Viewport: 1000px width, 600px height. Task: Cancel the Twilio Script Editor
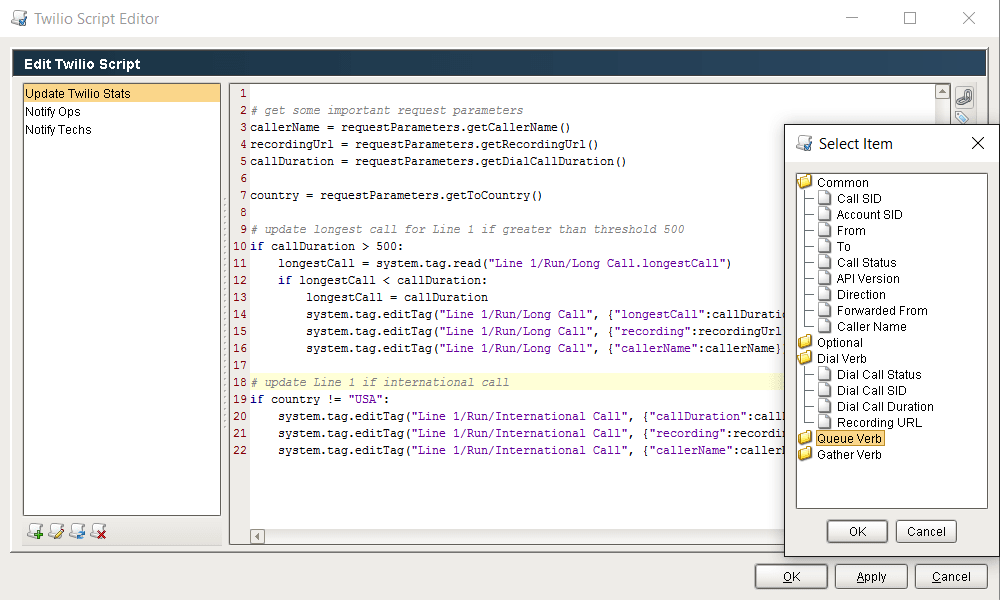click(951, 576)
